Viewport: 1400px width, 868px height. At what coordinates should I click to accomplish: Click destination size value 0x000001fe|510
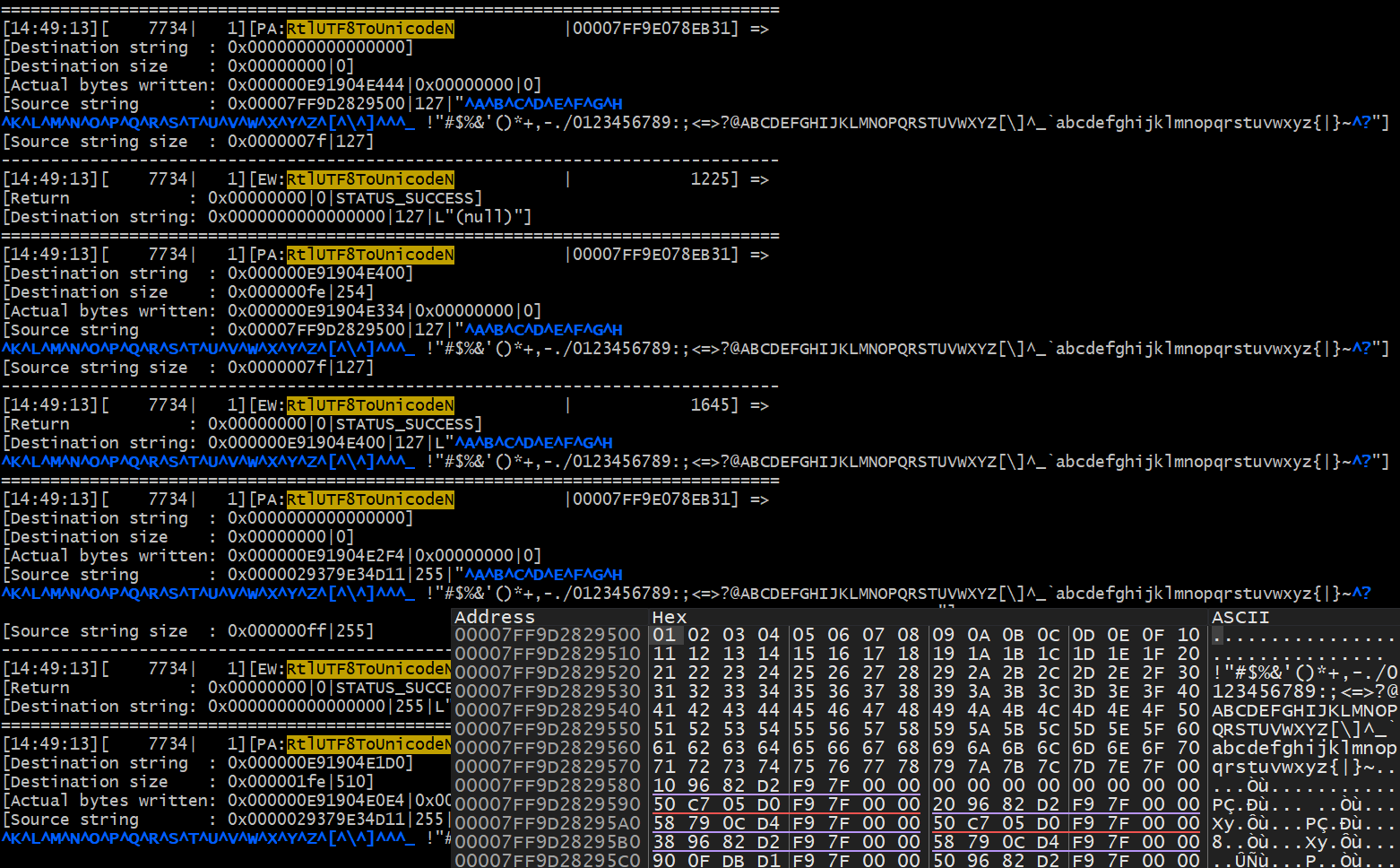300,782
